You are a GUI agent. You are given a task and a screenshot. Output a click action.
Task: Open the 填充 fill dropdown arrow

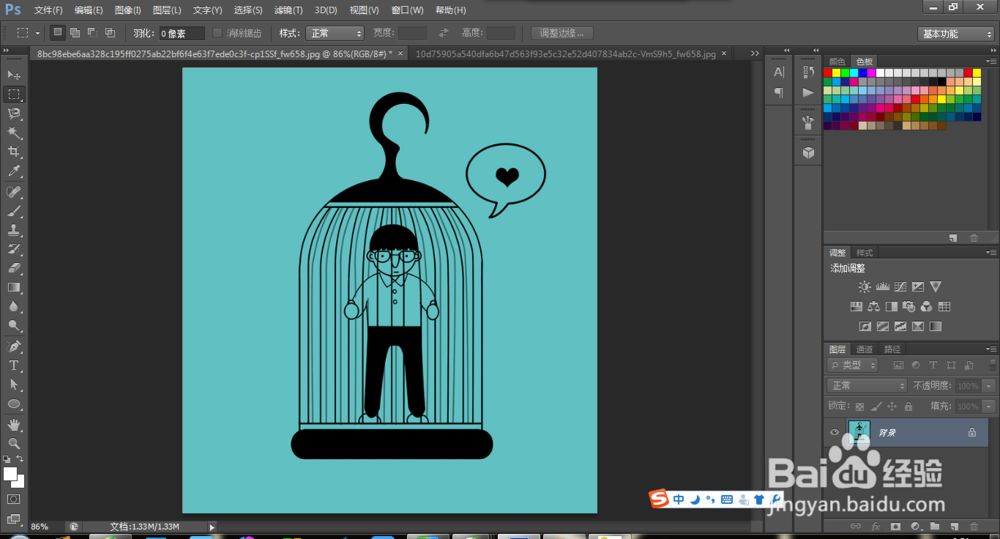pyautogui.click(x=989, y=406)
